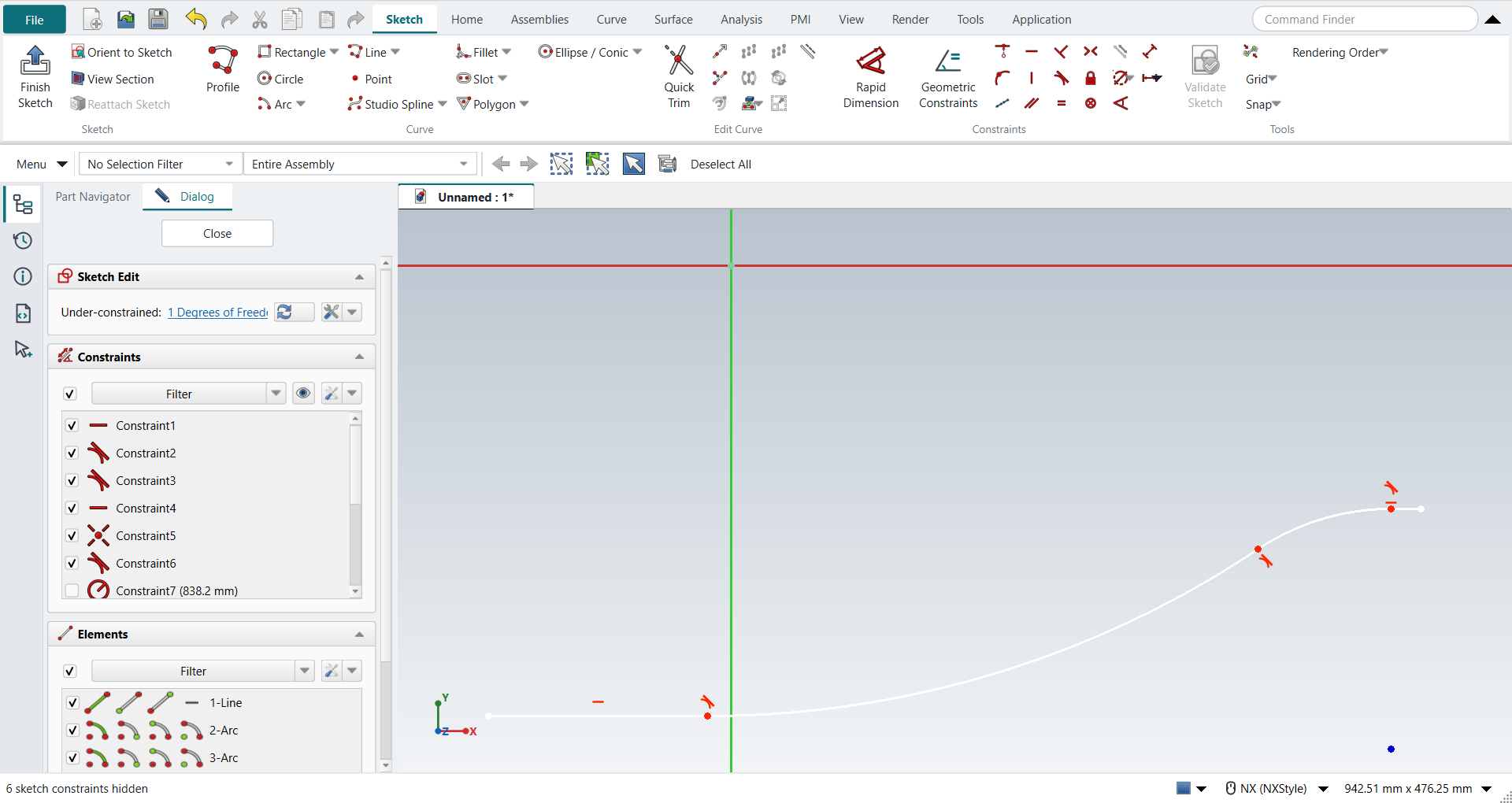The height and width of the screenshot is (803, 1512).
Task: Open the Analysis ribbon tab
Action: tap(742, 19)
